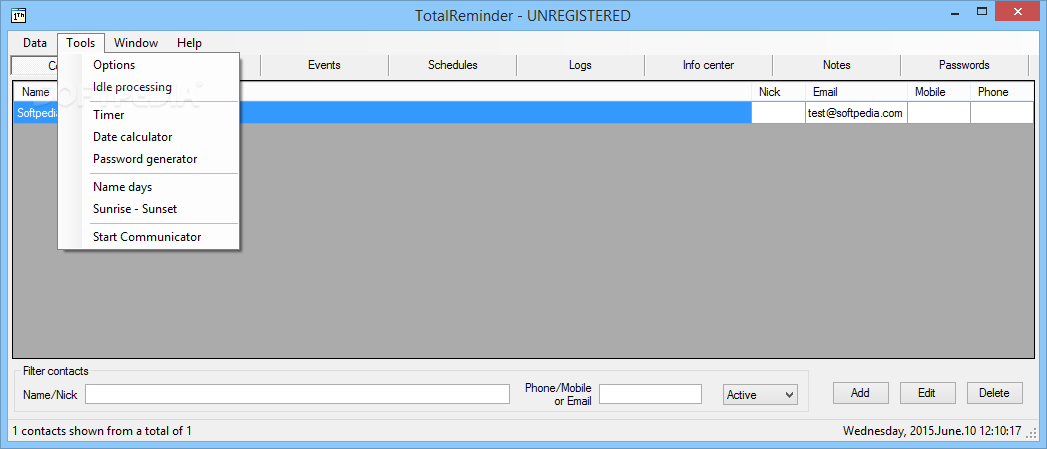Open the Data menu

tap(35, 43)
